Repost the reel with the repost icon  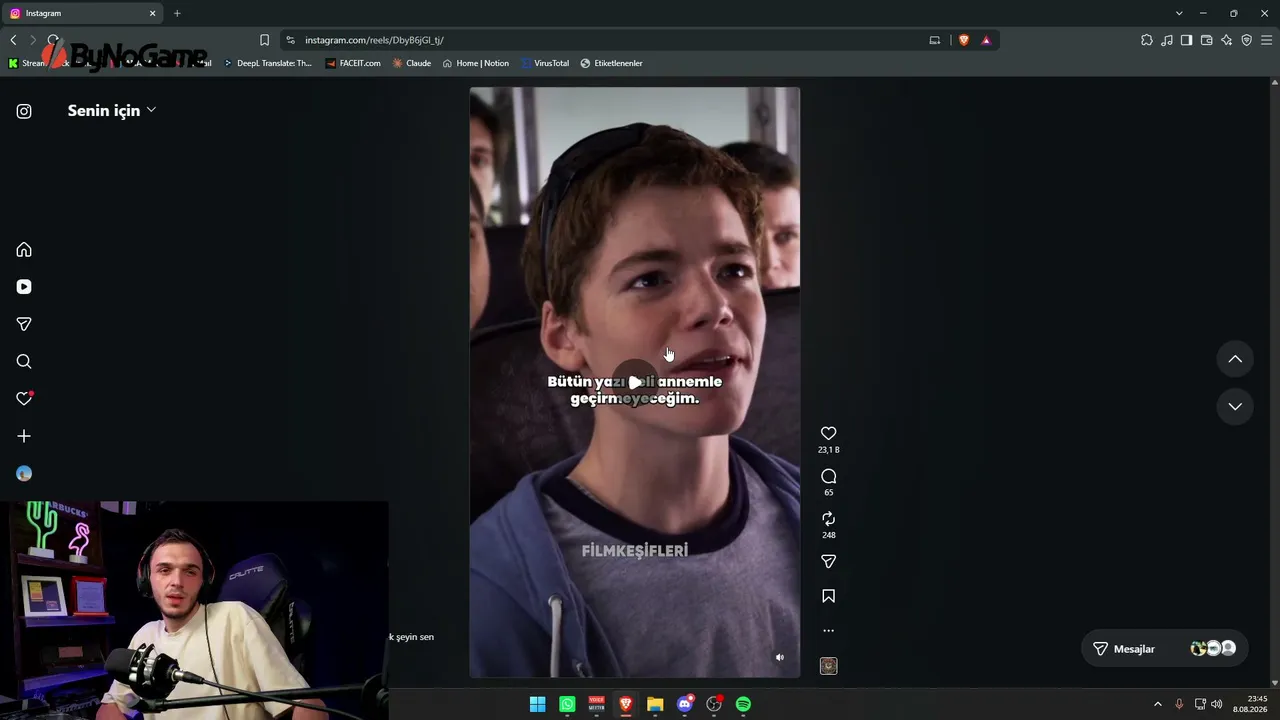pyautogui.click(x=828, y=519)
